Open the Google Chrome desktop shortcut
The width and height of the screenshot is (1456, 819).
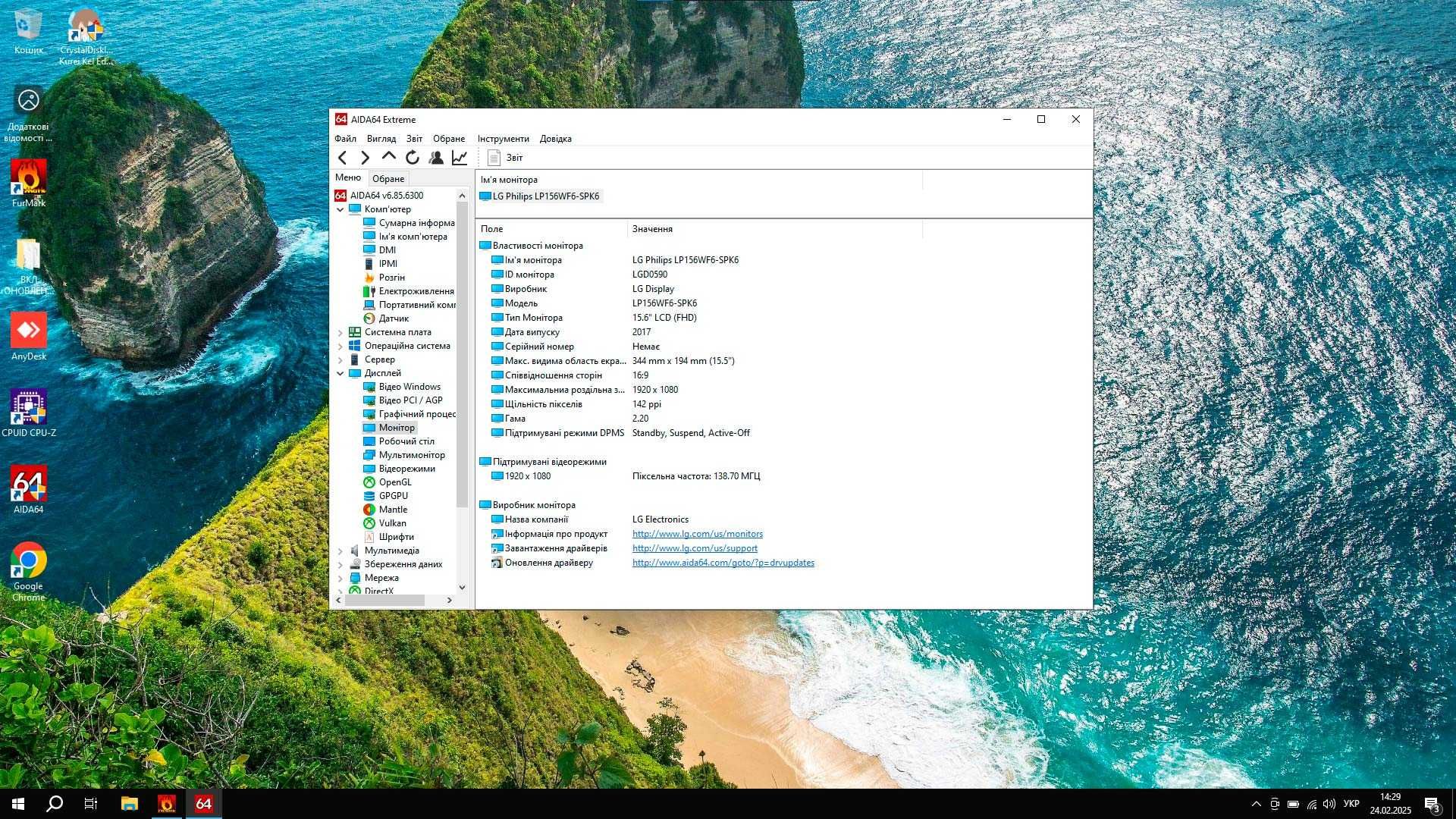(29, 571)
